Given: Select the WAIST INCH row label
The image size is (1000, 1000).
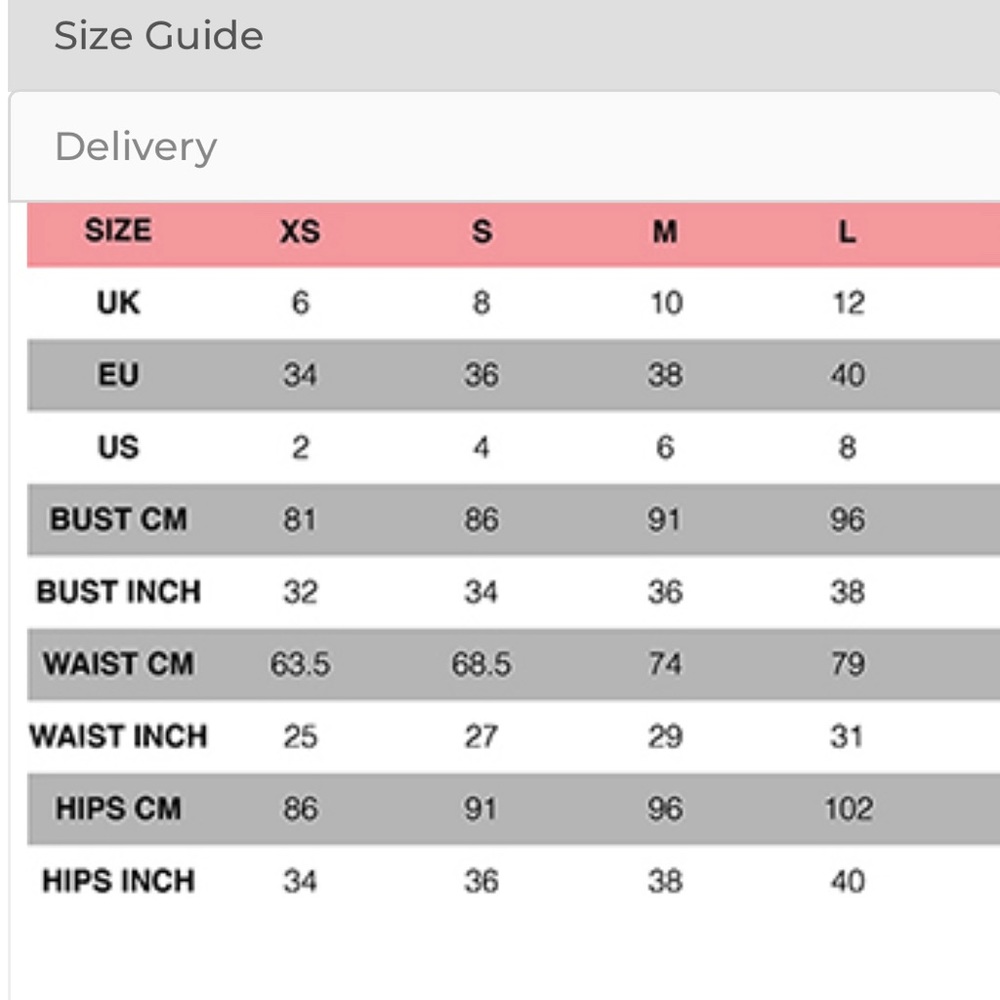Looking at the screenshot, I should point(118,737).
